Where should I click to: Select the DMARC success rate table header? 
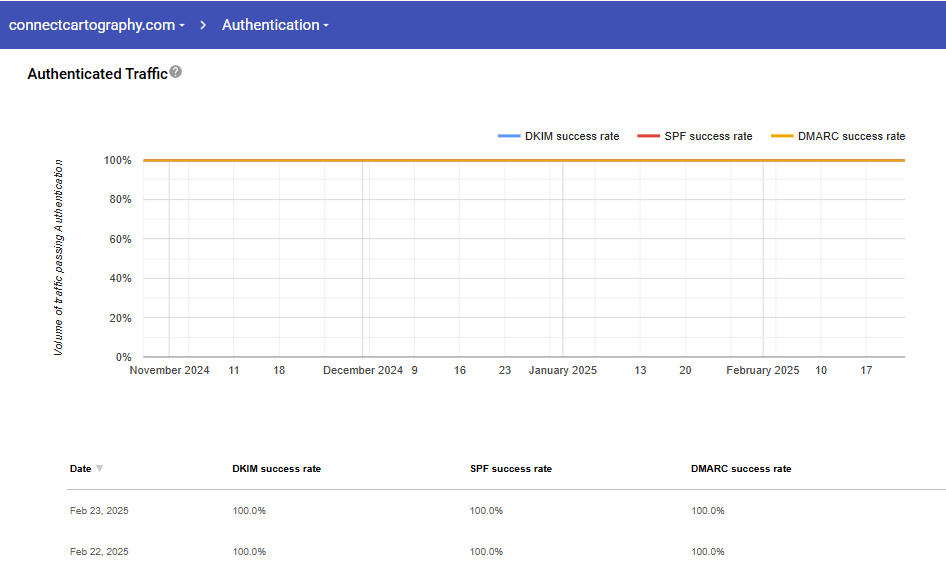741,469
